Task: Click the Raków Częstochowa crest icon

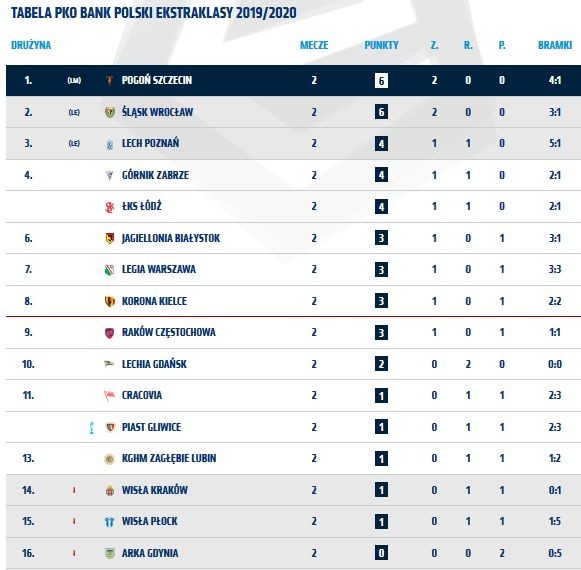Action: (x=110, y=333)
